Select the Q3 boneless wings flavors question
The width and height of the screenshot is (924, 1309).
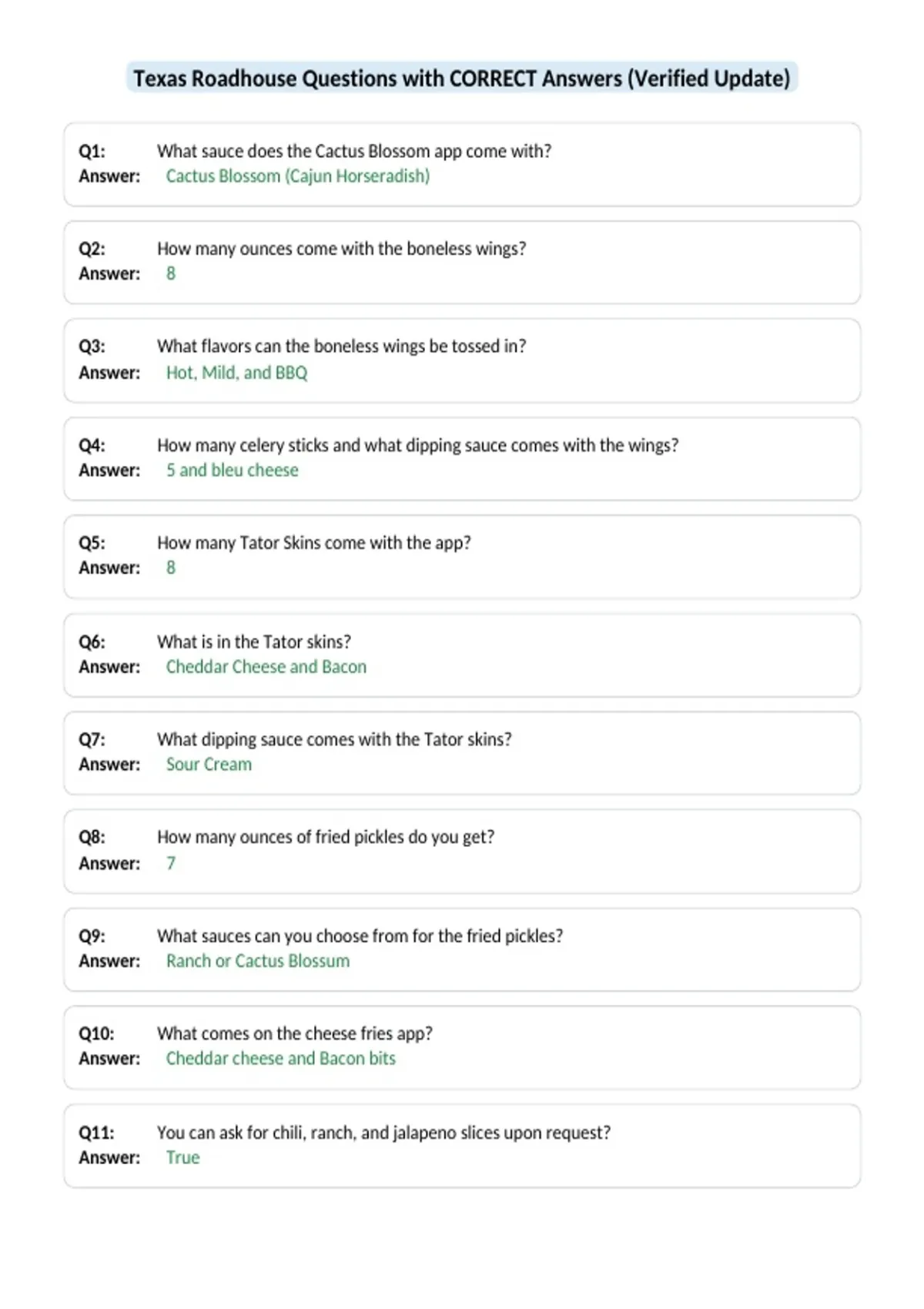point(342,346)
